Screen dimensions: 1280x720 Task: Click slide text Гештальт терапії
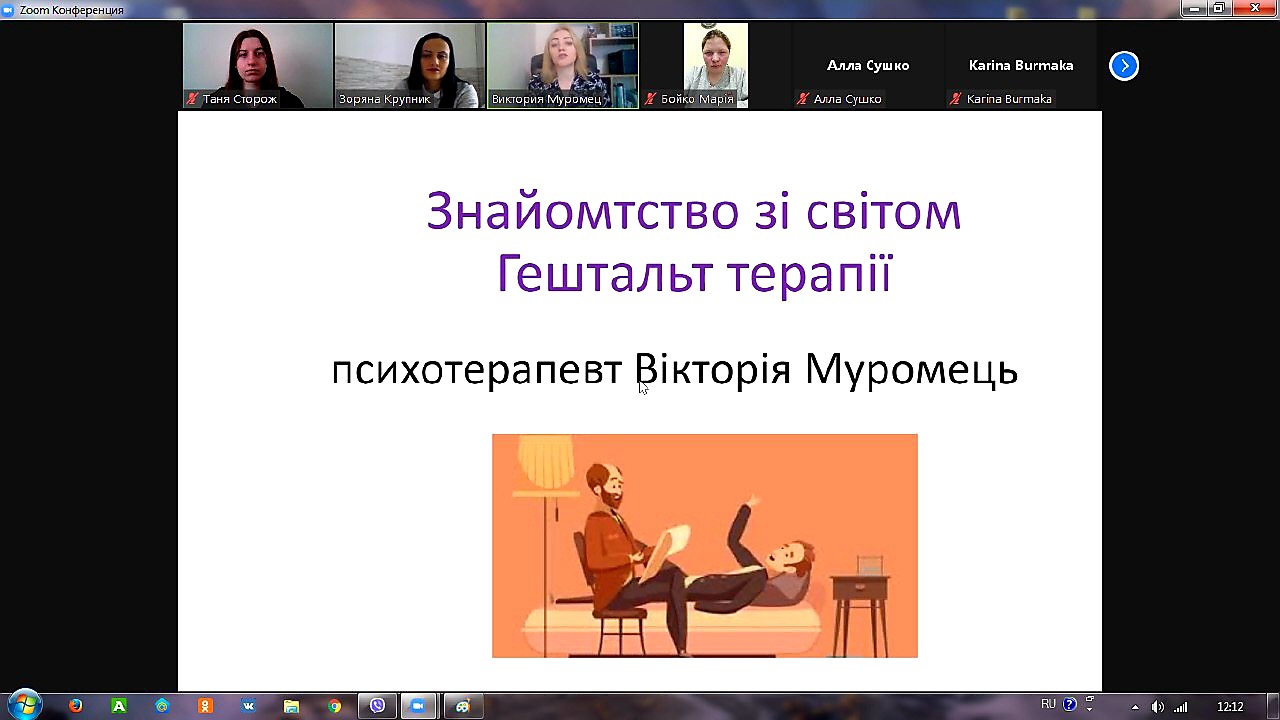pos(693,273)
